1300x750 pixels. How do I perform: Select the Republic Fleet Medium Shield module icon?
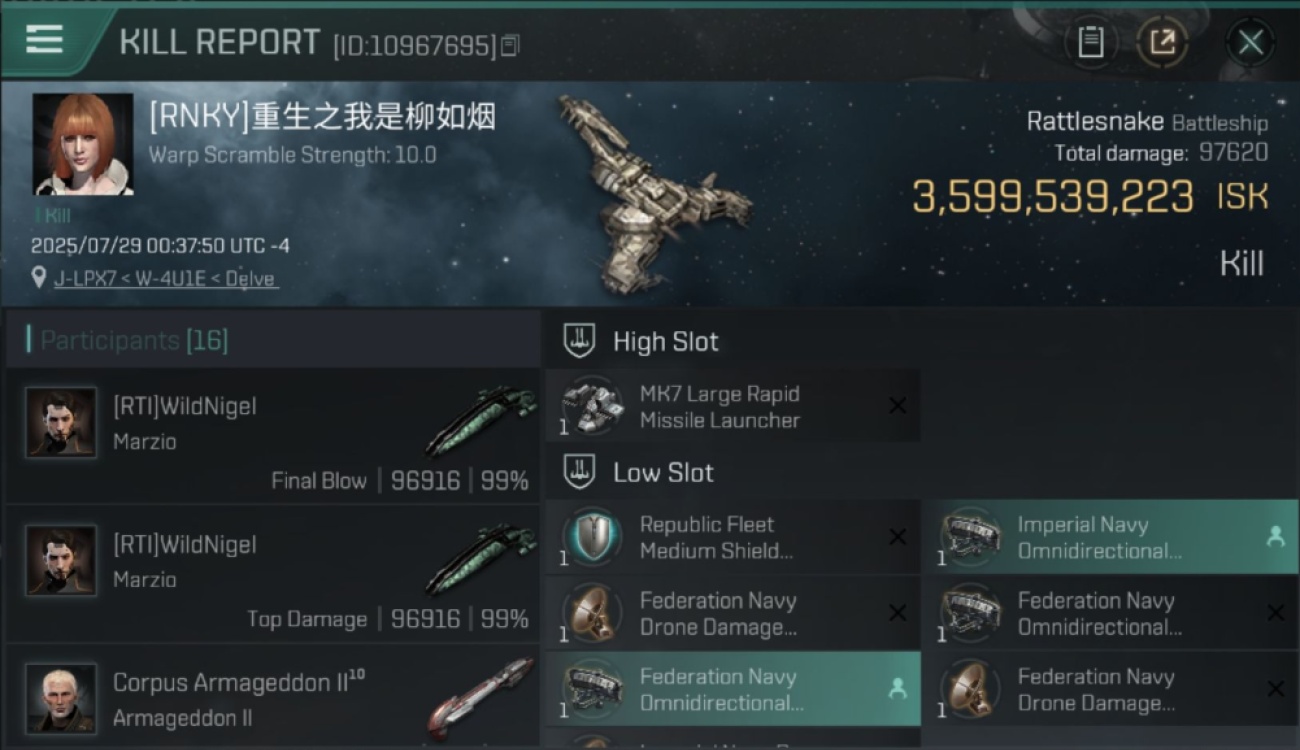point(592,537)
